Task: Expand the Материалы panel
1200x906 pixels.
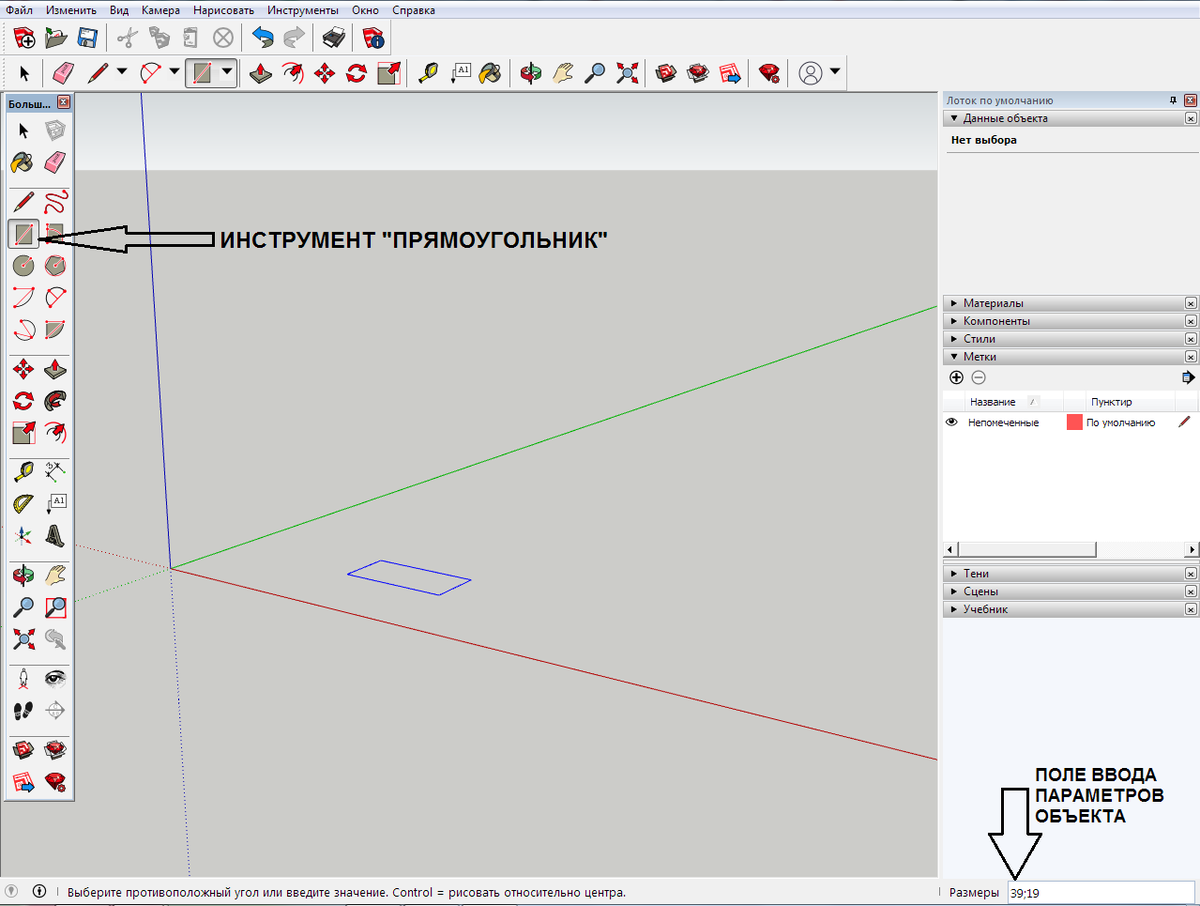Action: coord(954,303)
